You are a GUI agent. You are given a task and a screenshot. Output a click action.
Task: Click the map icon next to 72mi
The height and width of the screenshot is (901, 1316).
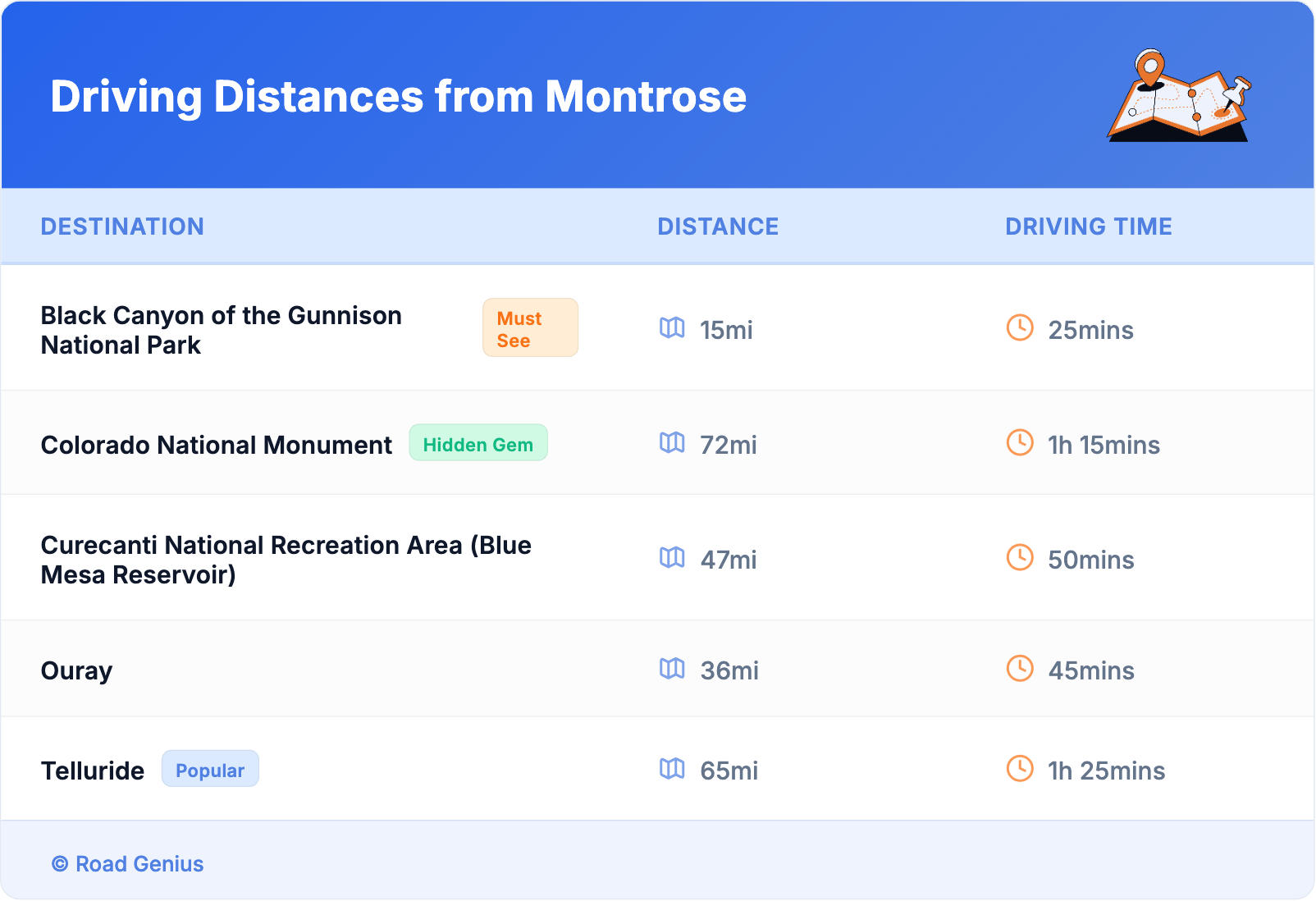(672, 443)
